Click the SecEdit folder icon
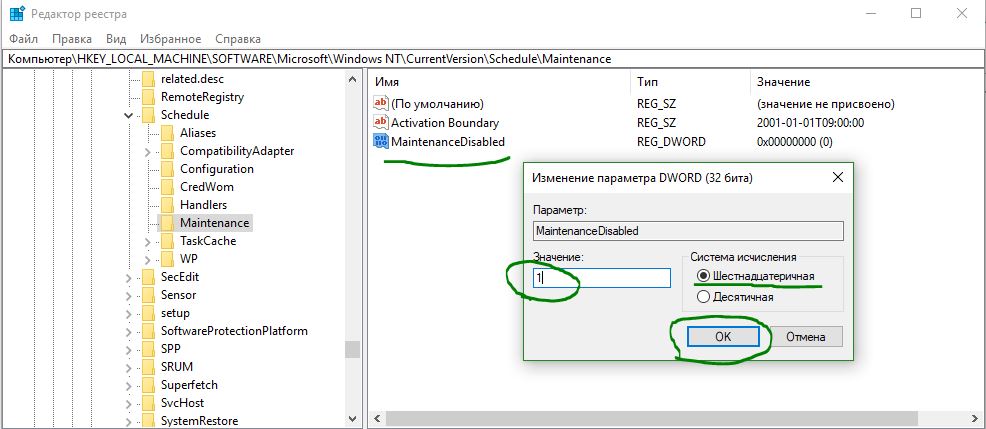Image resolution: width=986 pixels, height=429 pixels. coord(148,277)
